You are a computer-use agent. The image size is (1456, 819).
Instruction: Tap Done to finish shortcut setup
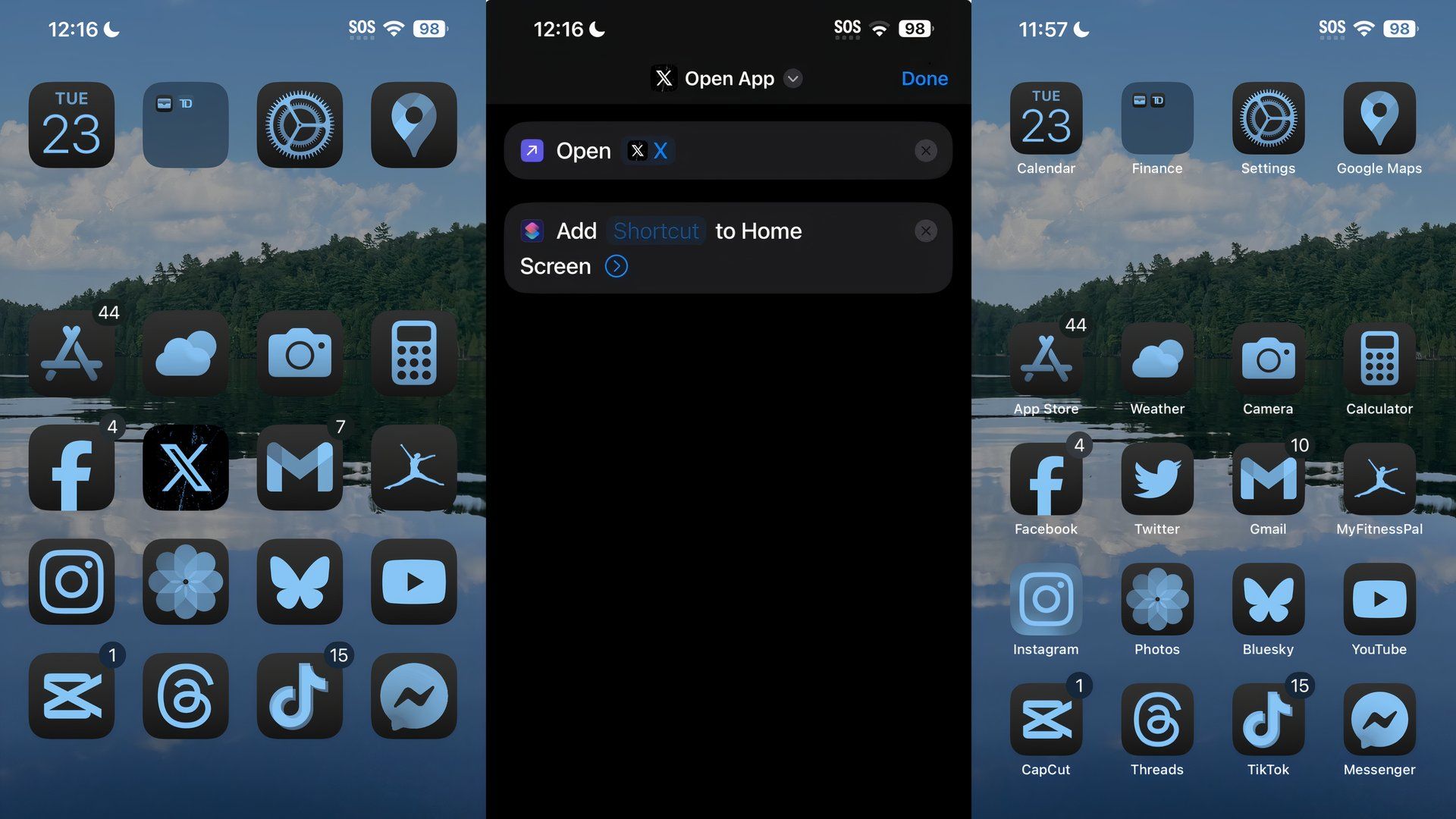(x=924, y=79)
